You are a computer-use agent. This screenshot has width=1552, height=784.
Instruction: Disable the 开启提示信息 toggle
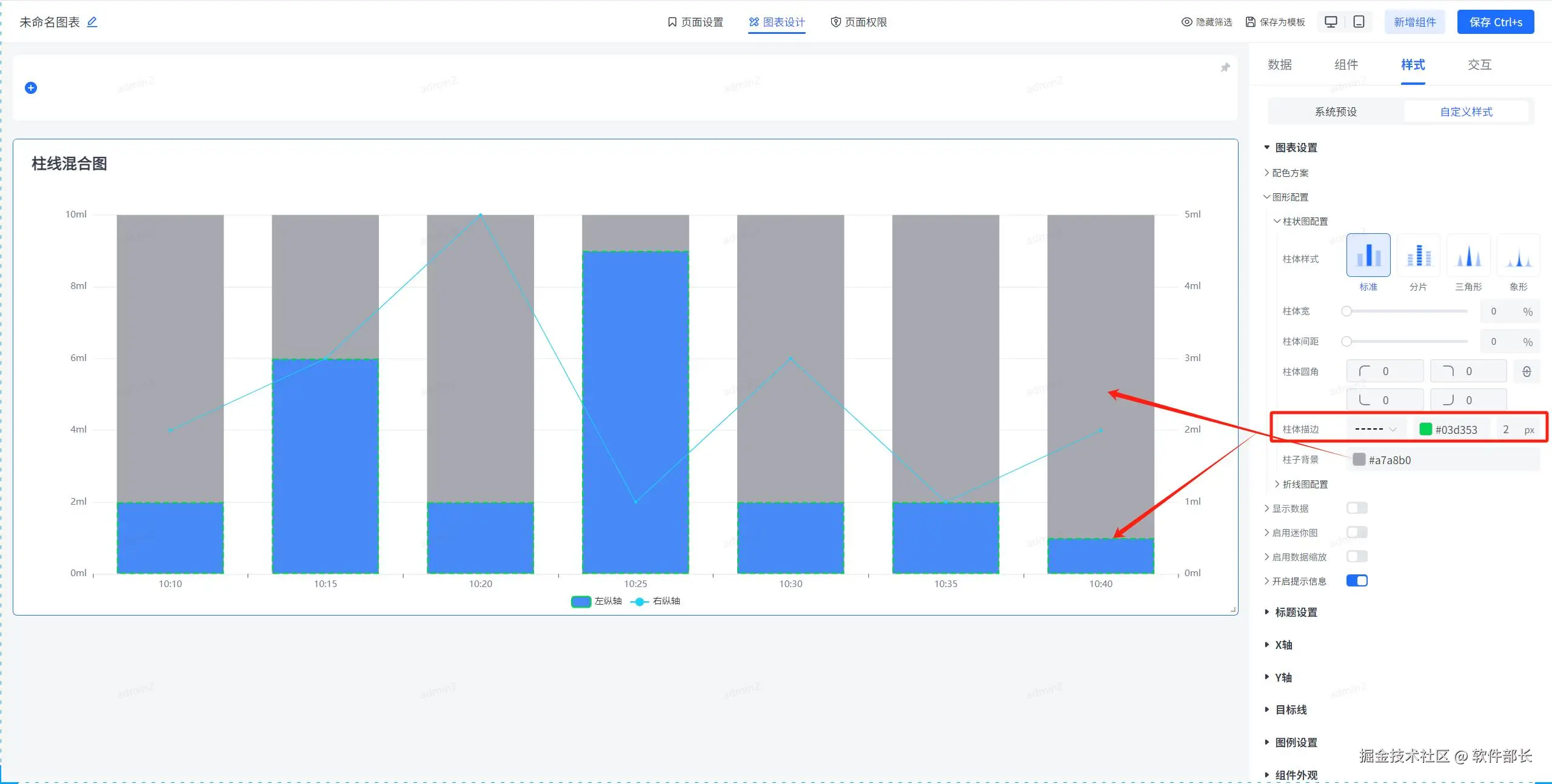click(x=1356, y=580)
